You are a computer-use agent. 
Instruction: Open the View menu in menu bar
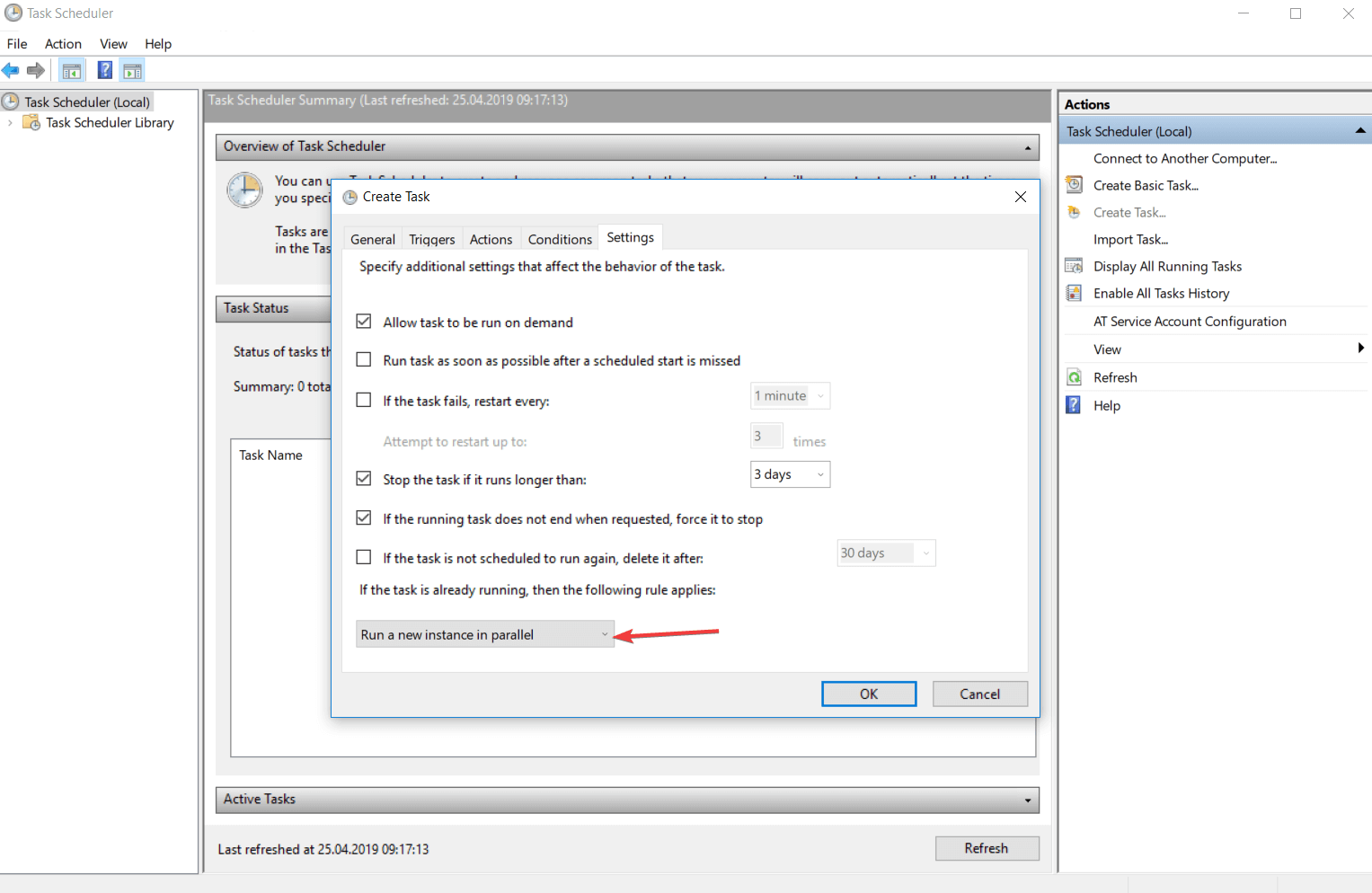click(113, 44)
